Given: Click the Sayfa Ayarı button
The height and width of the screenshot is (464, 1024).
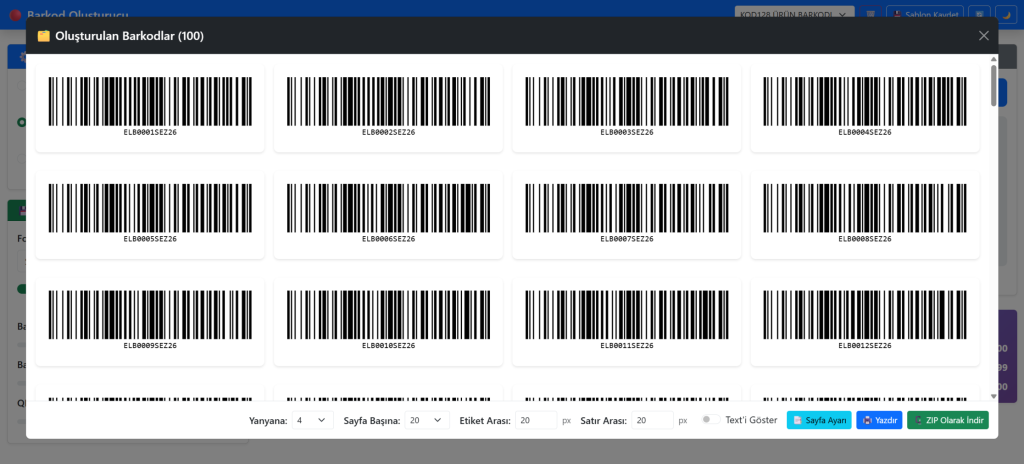Looking at the screenshot, I should [x=819, y=420].
